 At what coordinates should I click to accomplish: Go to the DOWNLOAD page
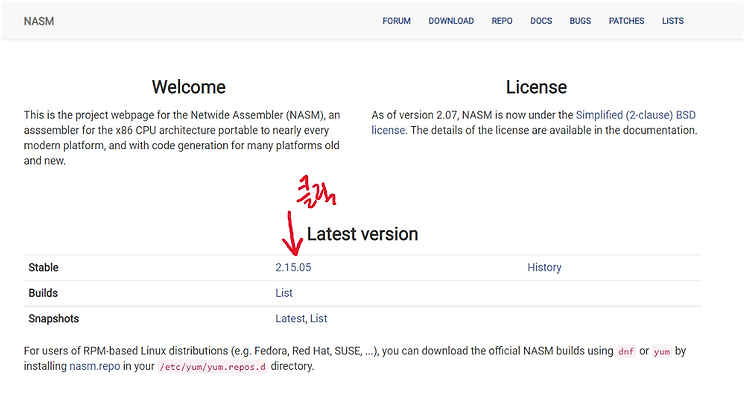(451, 21)
